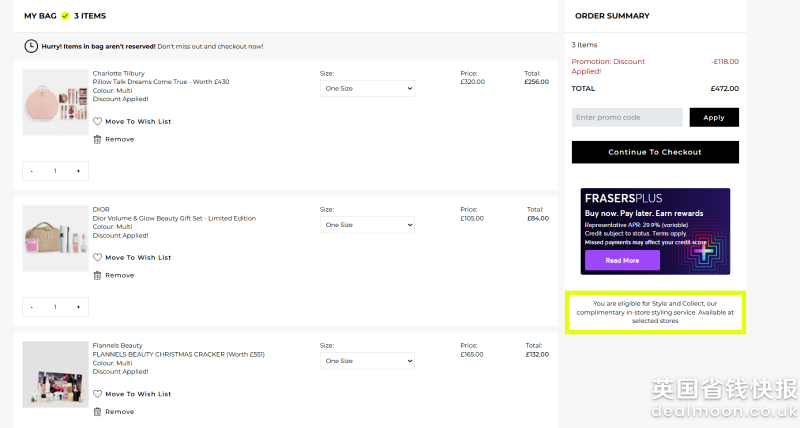
Task: Expand size dropdown for Dior gift set
Action: click(366, 225)
